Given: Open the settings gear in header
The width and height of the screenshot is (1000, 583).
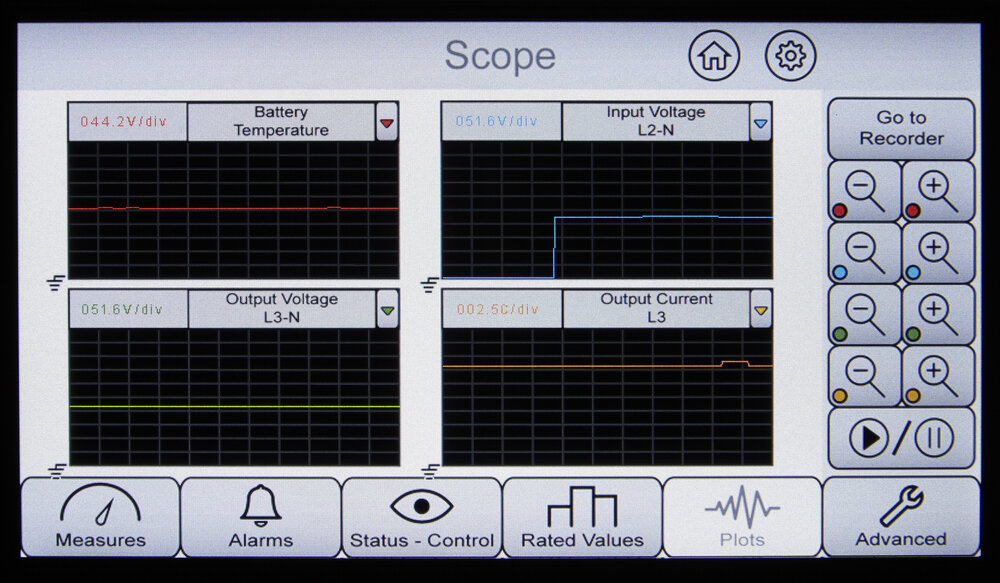Looking at the screenshot, I should pos(791,56).
